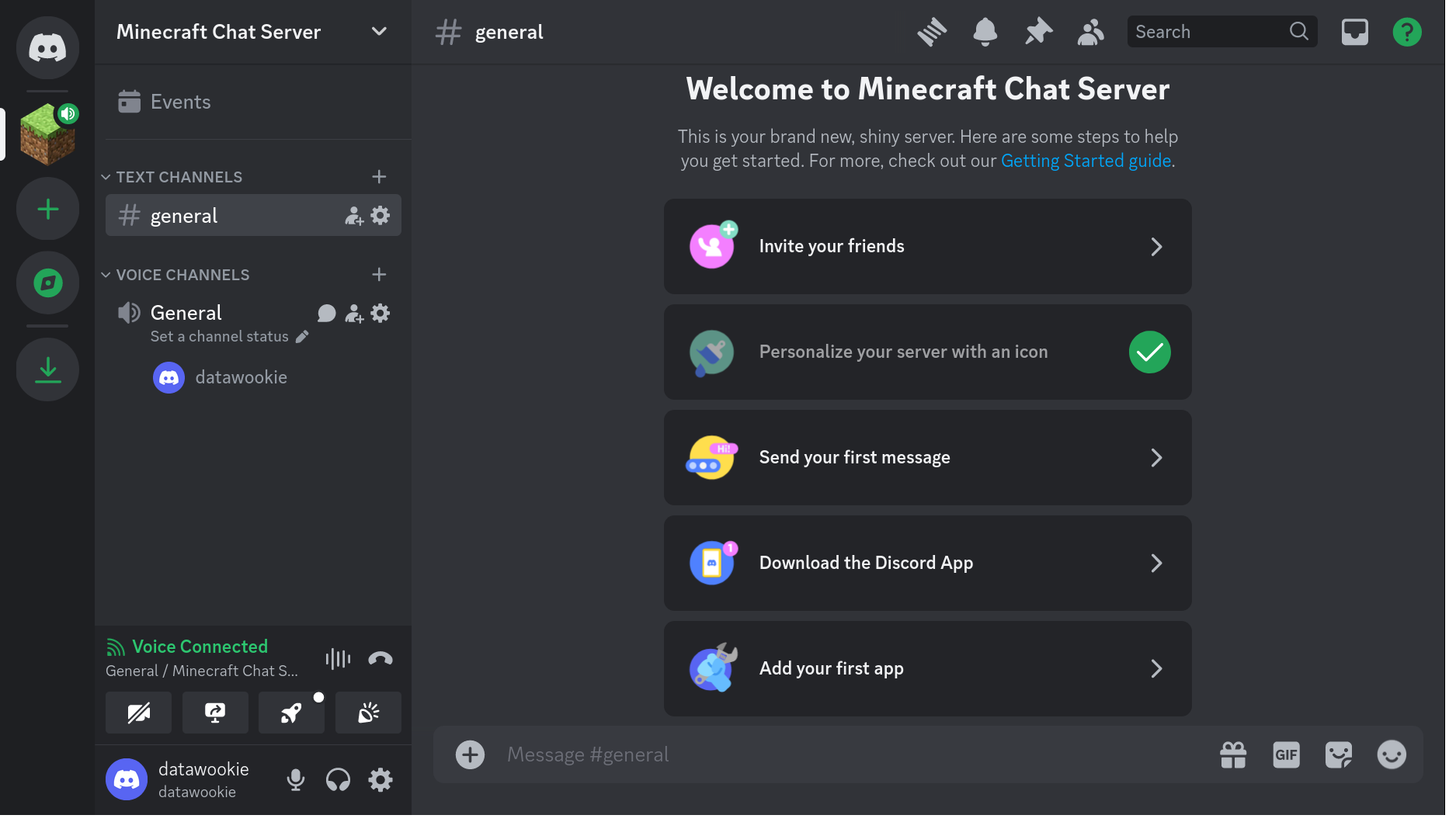1456x822 pixels.
Task: Open the emoji picker
Action: pyautogui.click(x=1391, y=754)
